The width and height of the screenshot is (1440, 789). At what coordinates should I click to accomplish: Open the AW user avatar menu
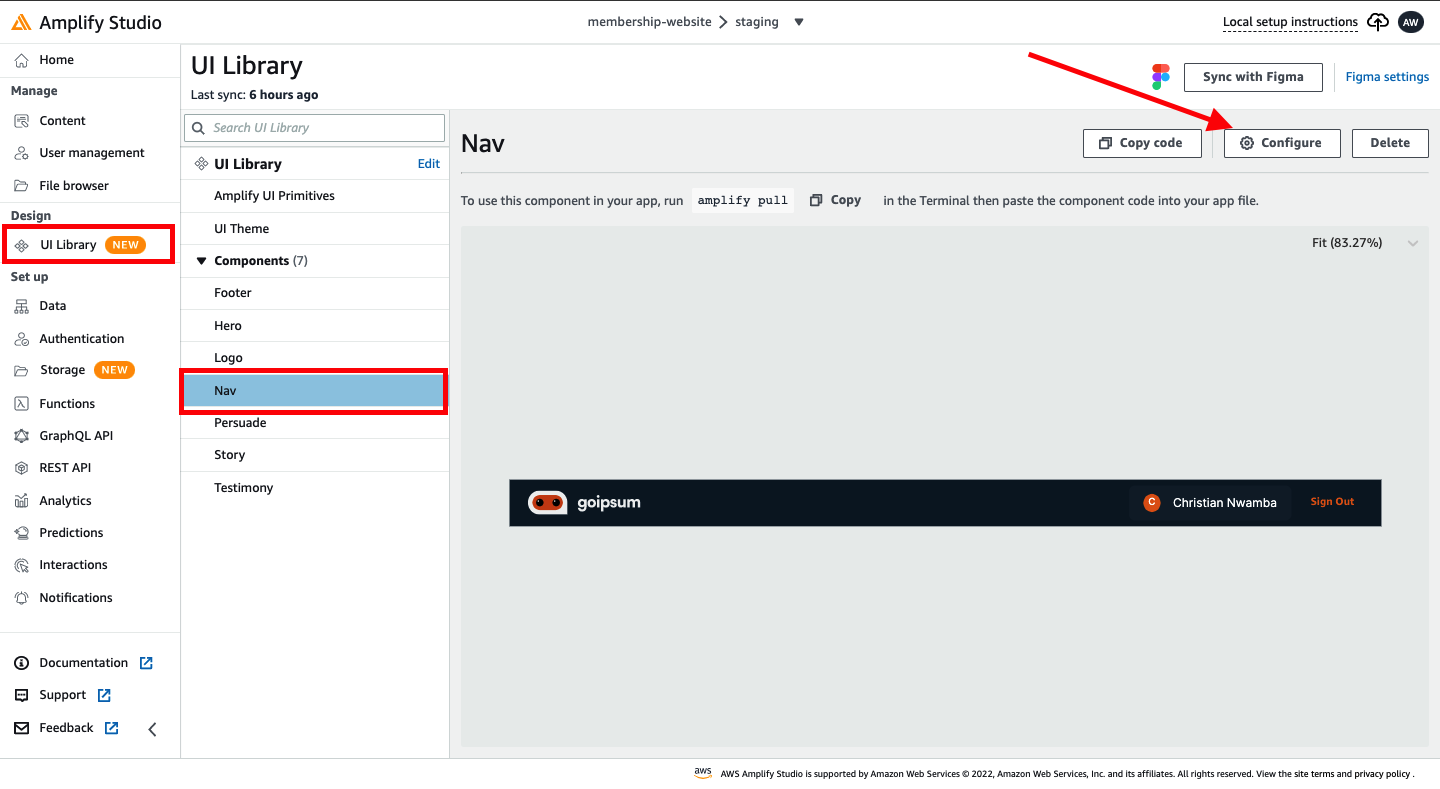[x=1411, y=22]
